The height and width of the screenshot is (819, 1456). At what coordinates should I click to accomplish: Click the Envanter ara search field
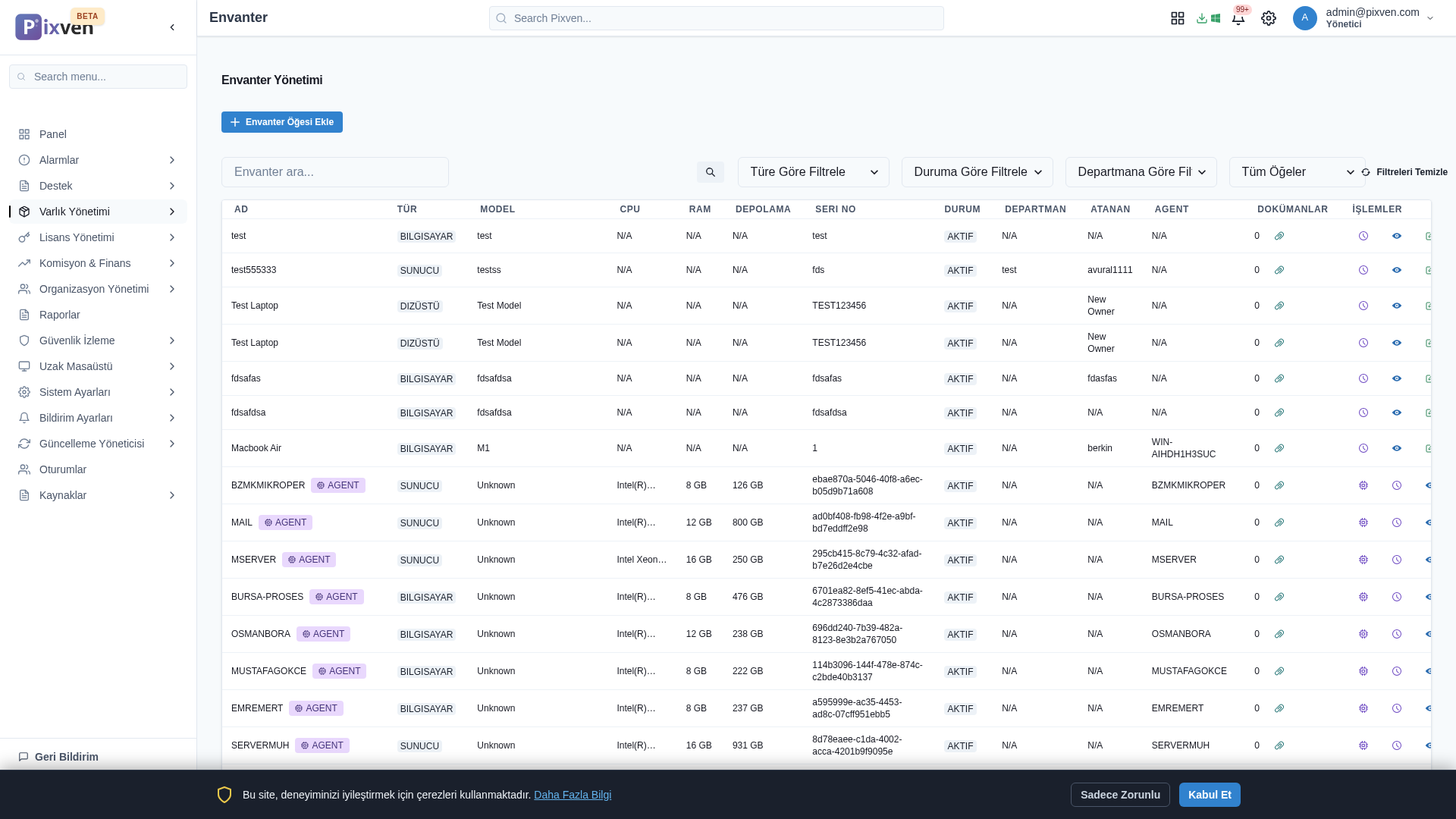(334, 172)
